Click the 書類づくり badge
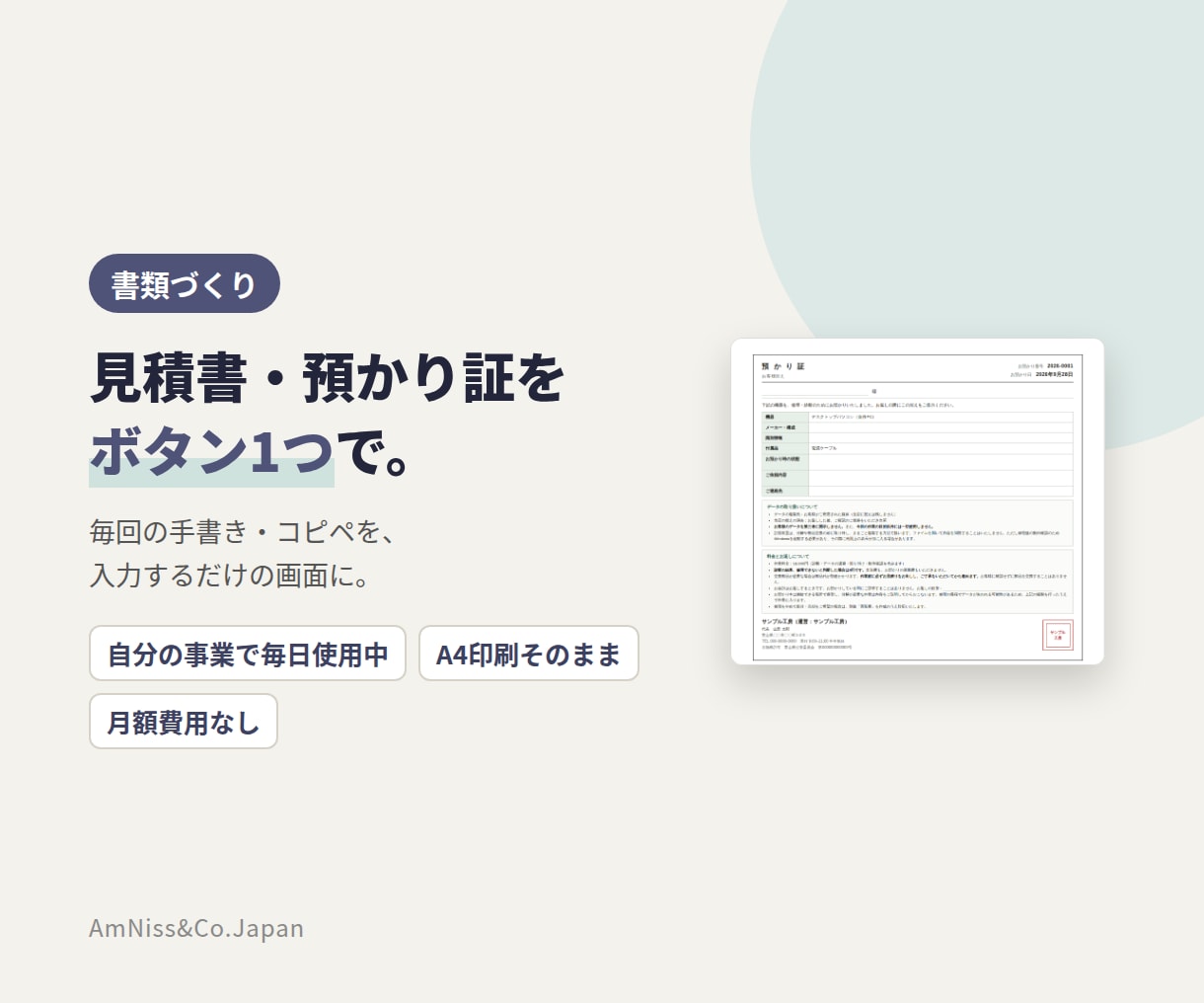Image resolution: width=1204 pixels, height=1003 pixels. 185,284
